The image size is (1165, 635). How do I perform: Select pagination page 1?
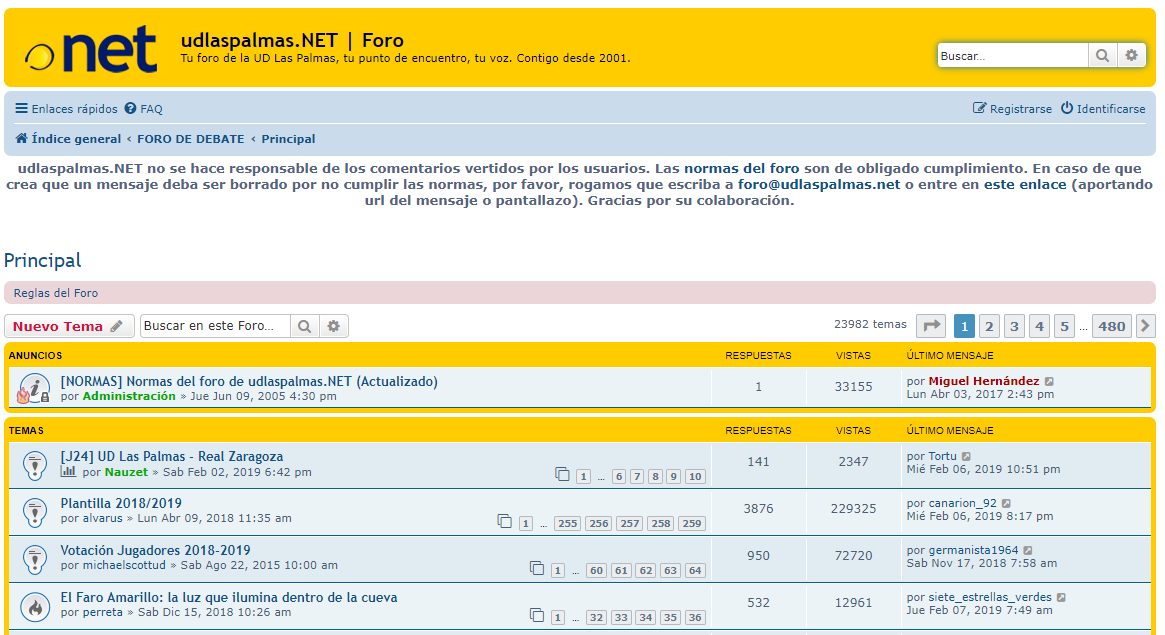coord(964,326)
